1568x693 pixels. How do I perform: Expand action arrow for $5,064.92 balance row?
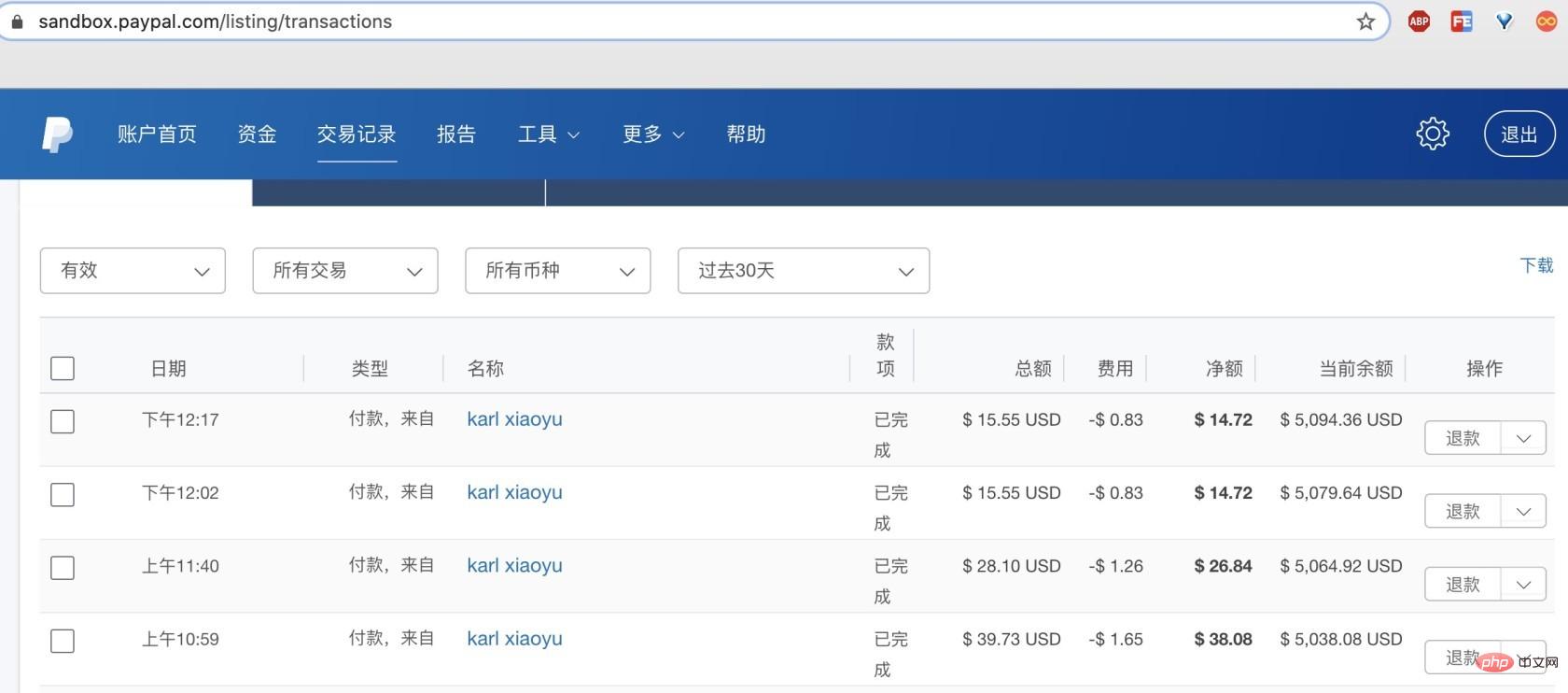(1523, 585)
